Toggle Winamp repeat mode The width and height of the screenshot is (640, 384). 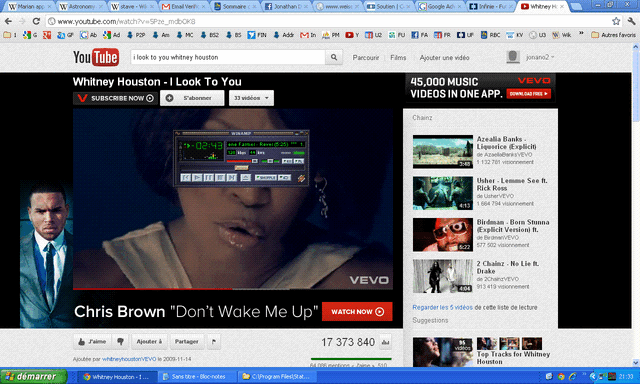[x=284, y=178]
